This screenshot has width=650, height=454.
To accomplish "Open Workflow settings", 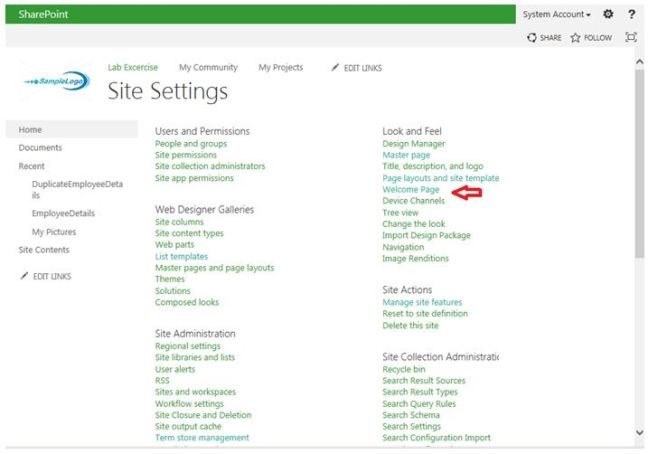I will click(189, 403).
